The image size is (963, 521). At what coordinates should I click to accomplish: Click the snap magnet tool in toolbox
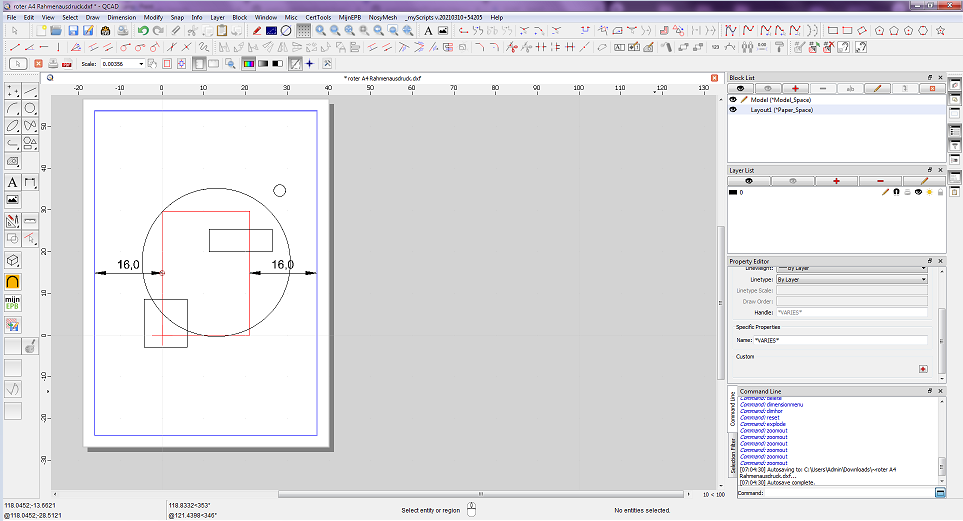[x=12, y=282]
